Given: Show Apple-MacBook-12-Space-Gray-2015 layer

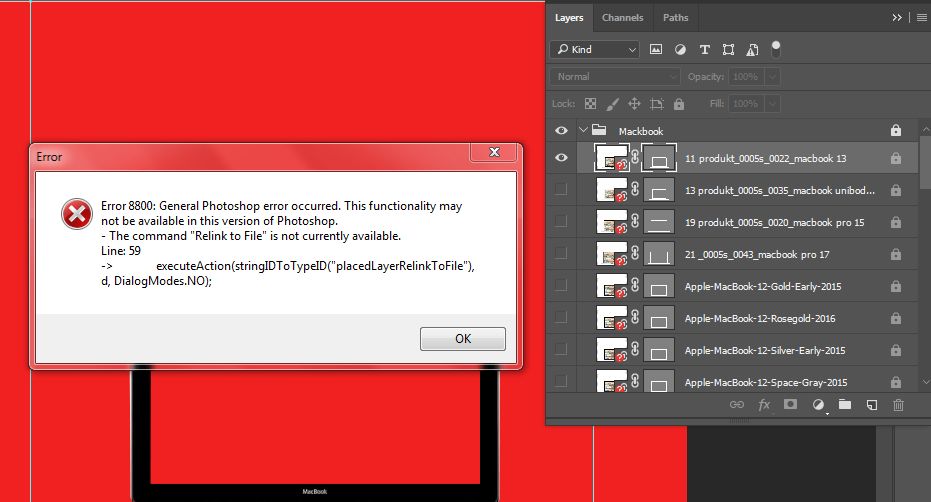Looking at the screenshot, I should pyautogui.click(x=560, y=381).
